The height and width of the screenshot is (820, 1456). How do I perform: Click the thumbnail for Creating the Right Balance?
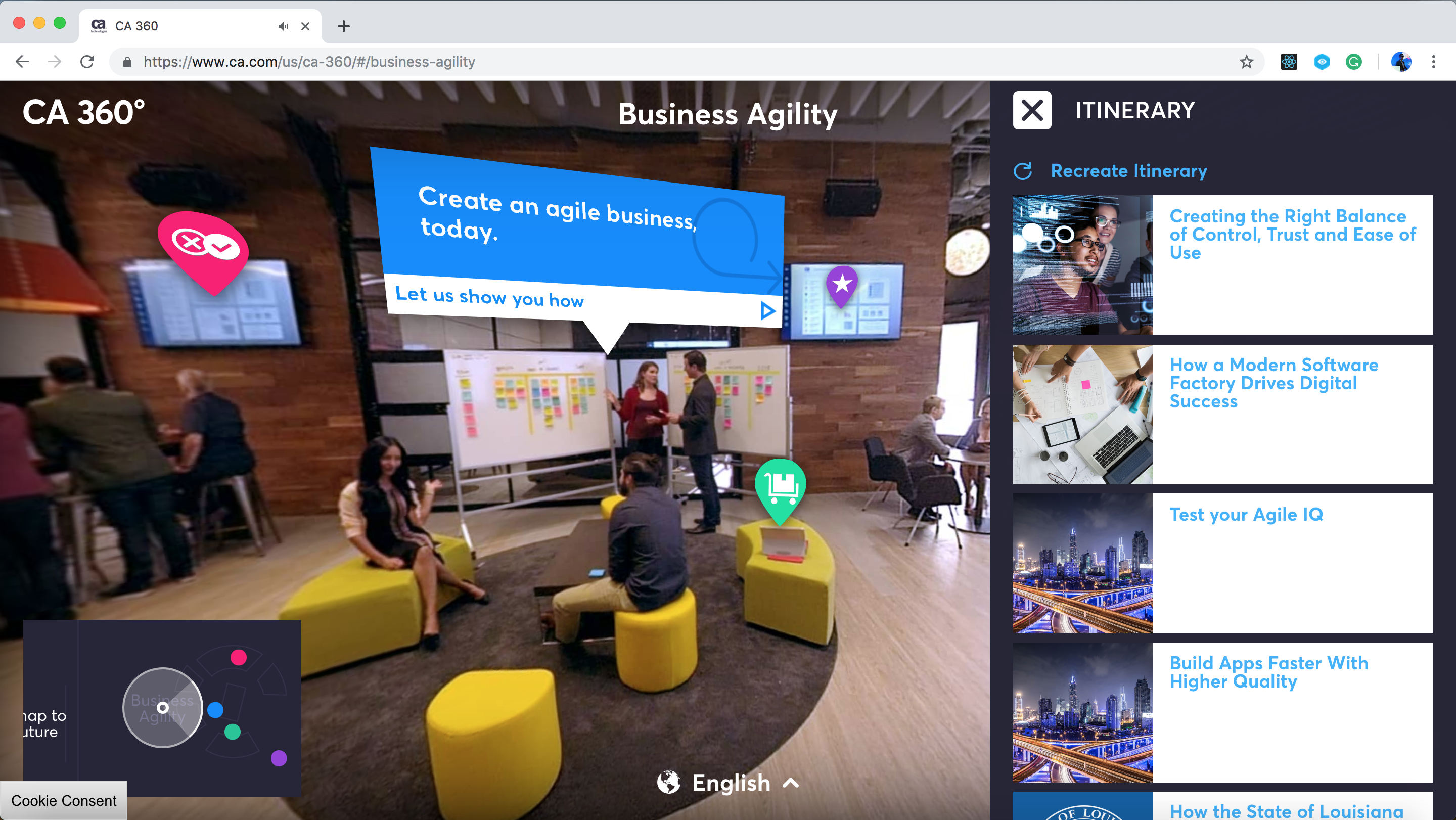(1082, 264)
